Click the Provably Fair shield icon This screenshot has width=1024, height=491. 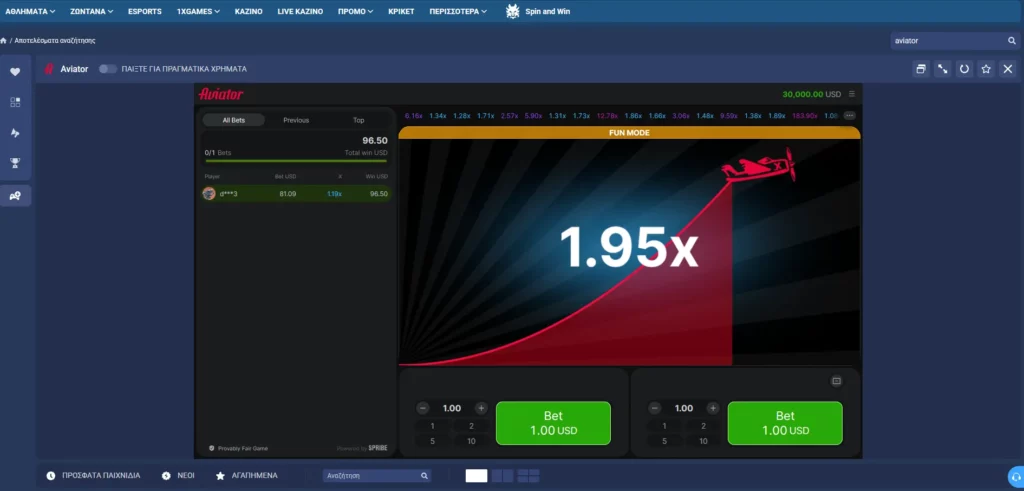click(x=212, y=448)
